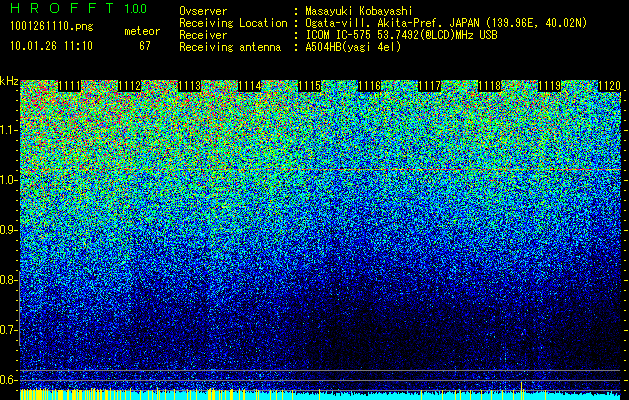Screen dimensions: 629x400
Task: Click the meteor count 67
Action: click(145, 46)
